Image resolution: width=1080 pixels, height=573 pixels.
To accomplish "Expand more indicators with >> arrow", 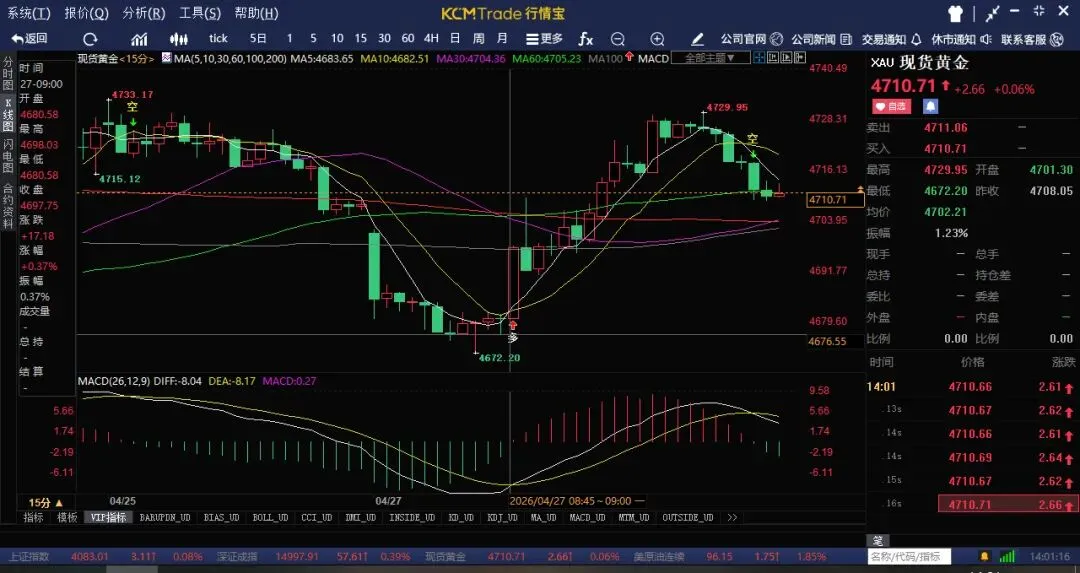I will (731, 517).
